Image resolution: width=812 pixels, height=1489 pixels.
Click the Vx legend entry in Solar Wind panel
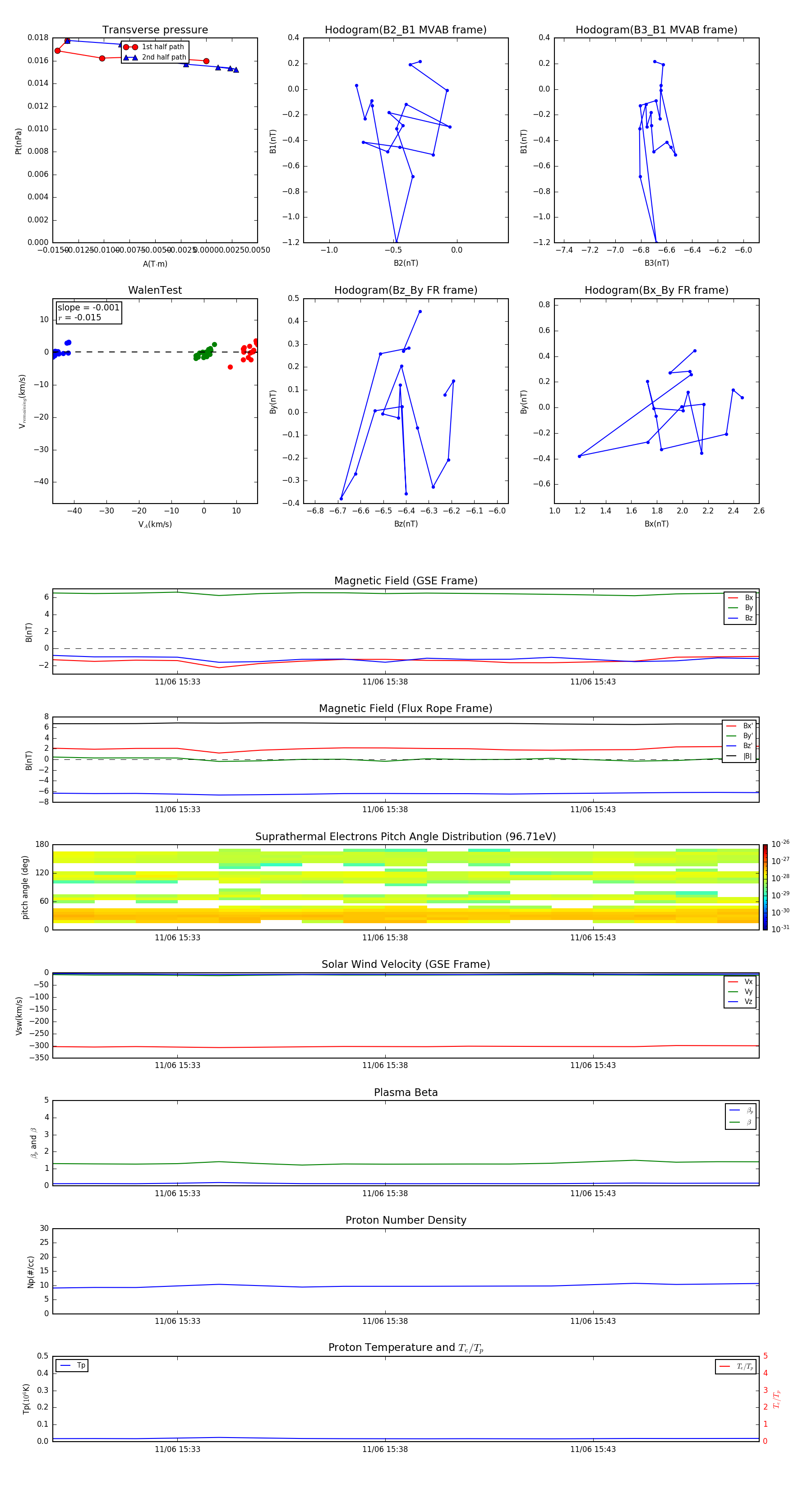740,981
